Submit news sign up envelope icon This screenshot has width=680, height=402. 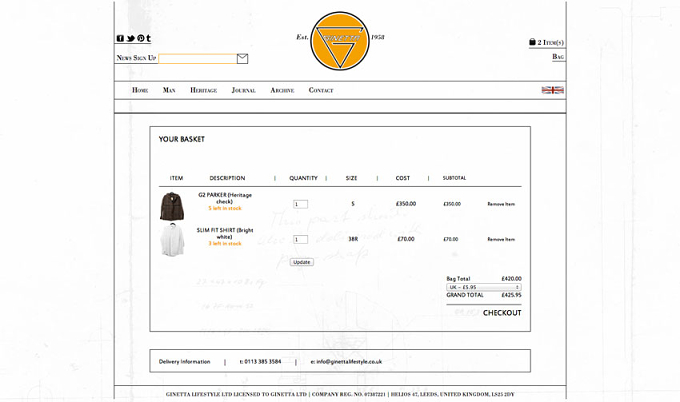242,59
